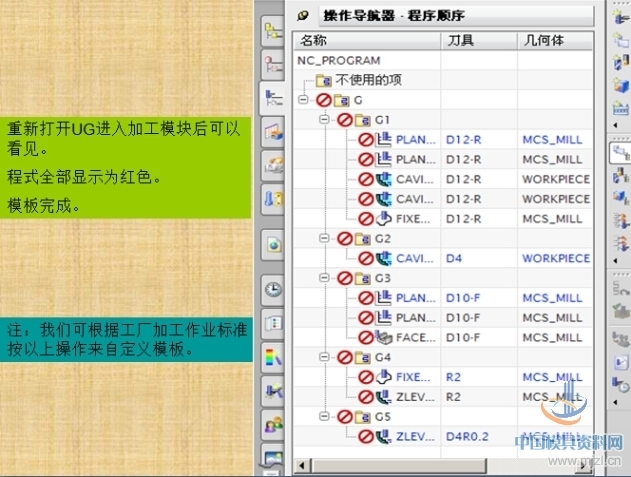Click the clock-shaped History sidebar tab
The width and height of the screenshot is (631, 477).
(x=272, y=289)
